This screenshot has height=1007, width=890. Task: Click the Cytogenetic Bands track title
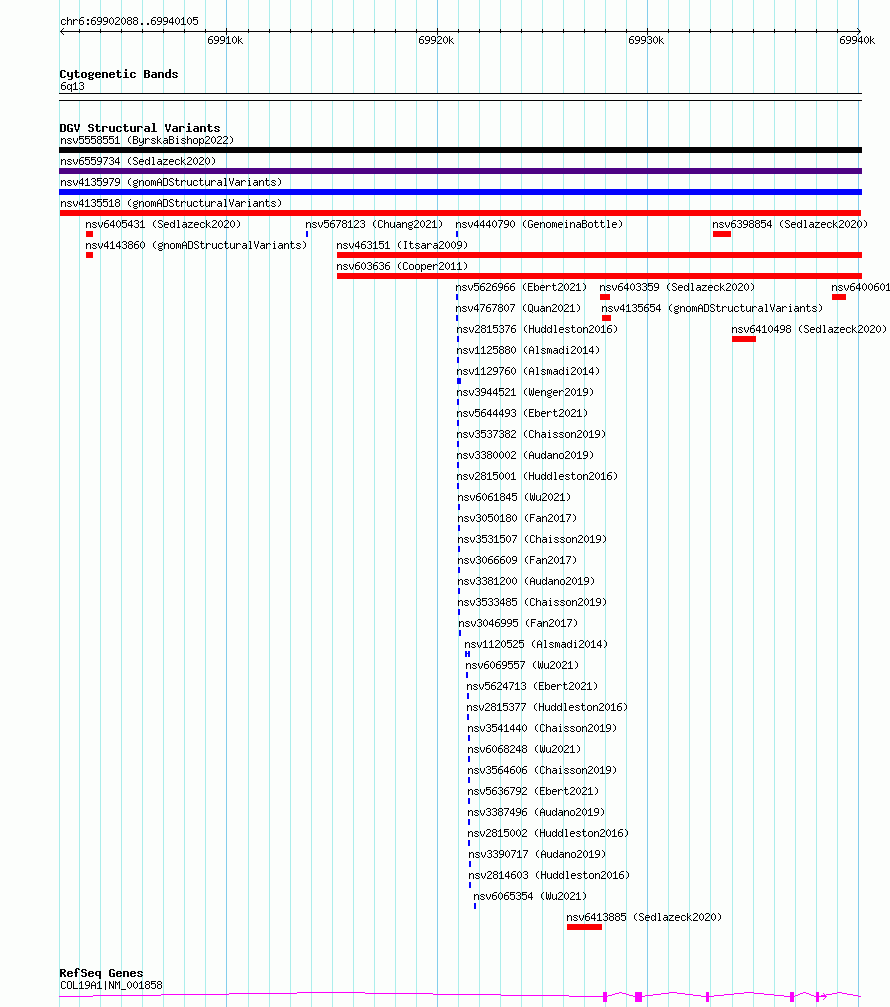(119, 74)
